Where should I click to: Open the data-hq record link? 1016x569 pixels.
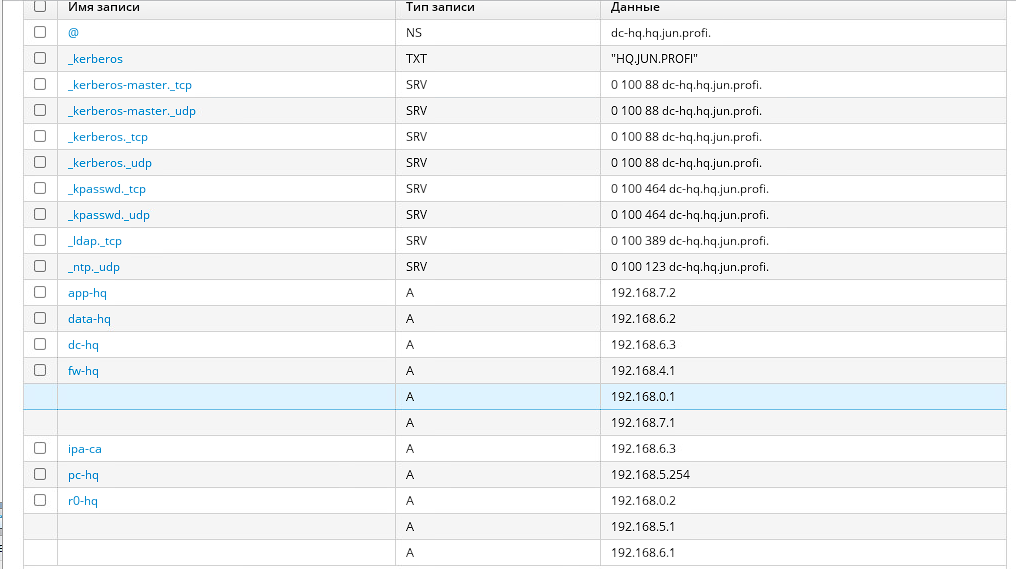pos(89,319)
